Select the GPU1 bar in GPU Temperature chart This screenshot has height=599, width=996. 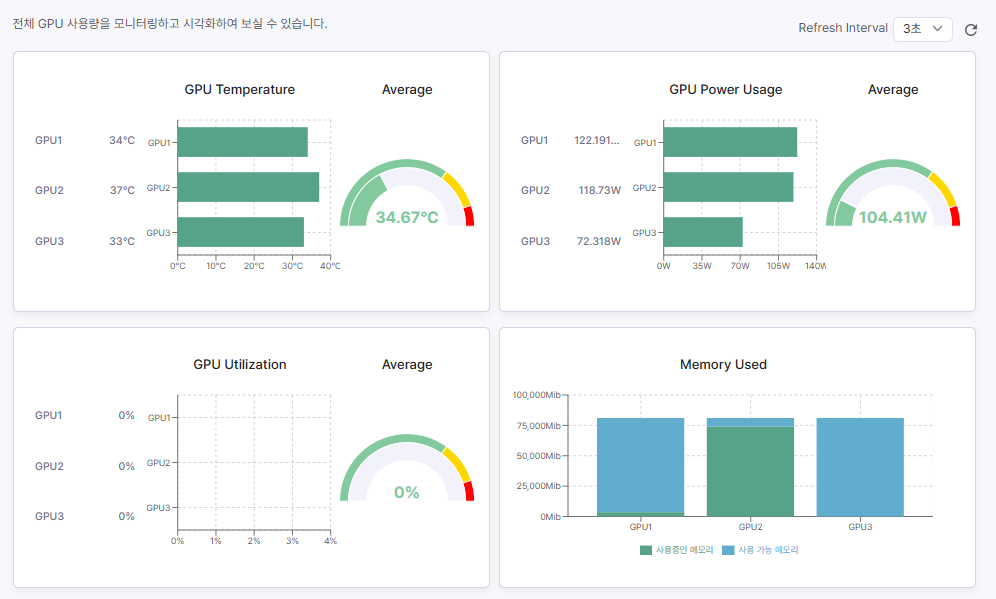click(x=243, y=142)
